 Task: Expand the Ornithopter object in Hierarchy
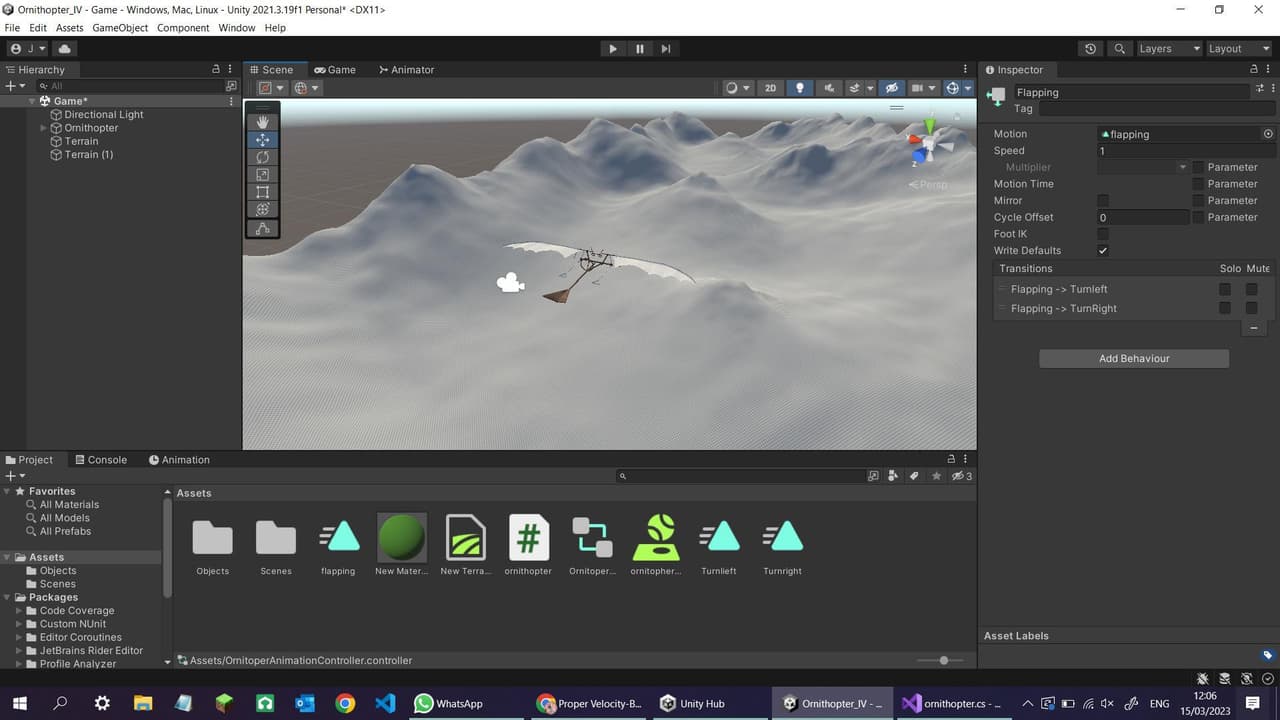coord(43,128)
